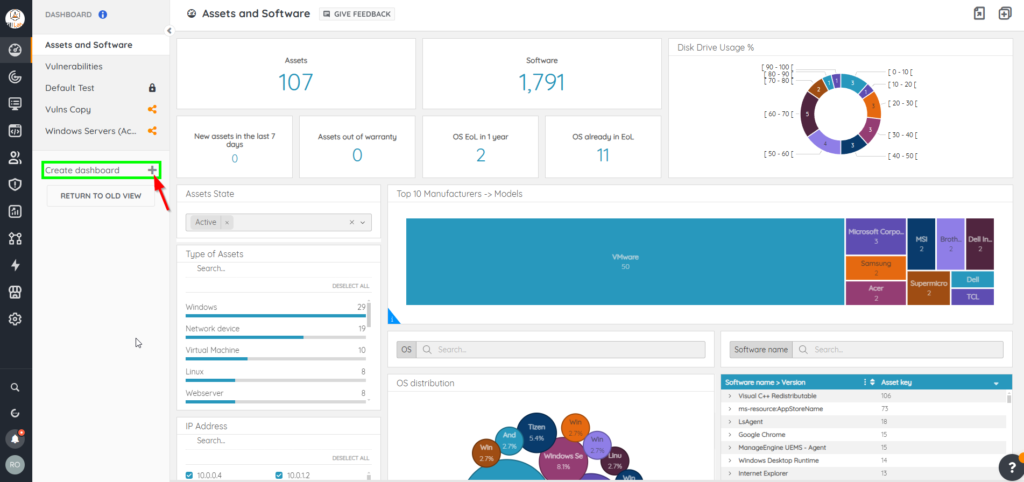Viewport: 1024px width, 482px height.
Task: Click the add widget icon at top right
Action: coord(1004,14)
